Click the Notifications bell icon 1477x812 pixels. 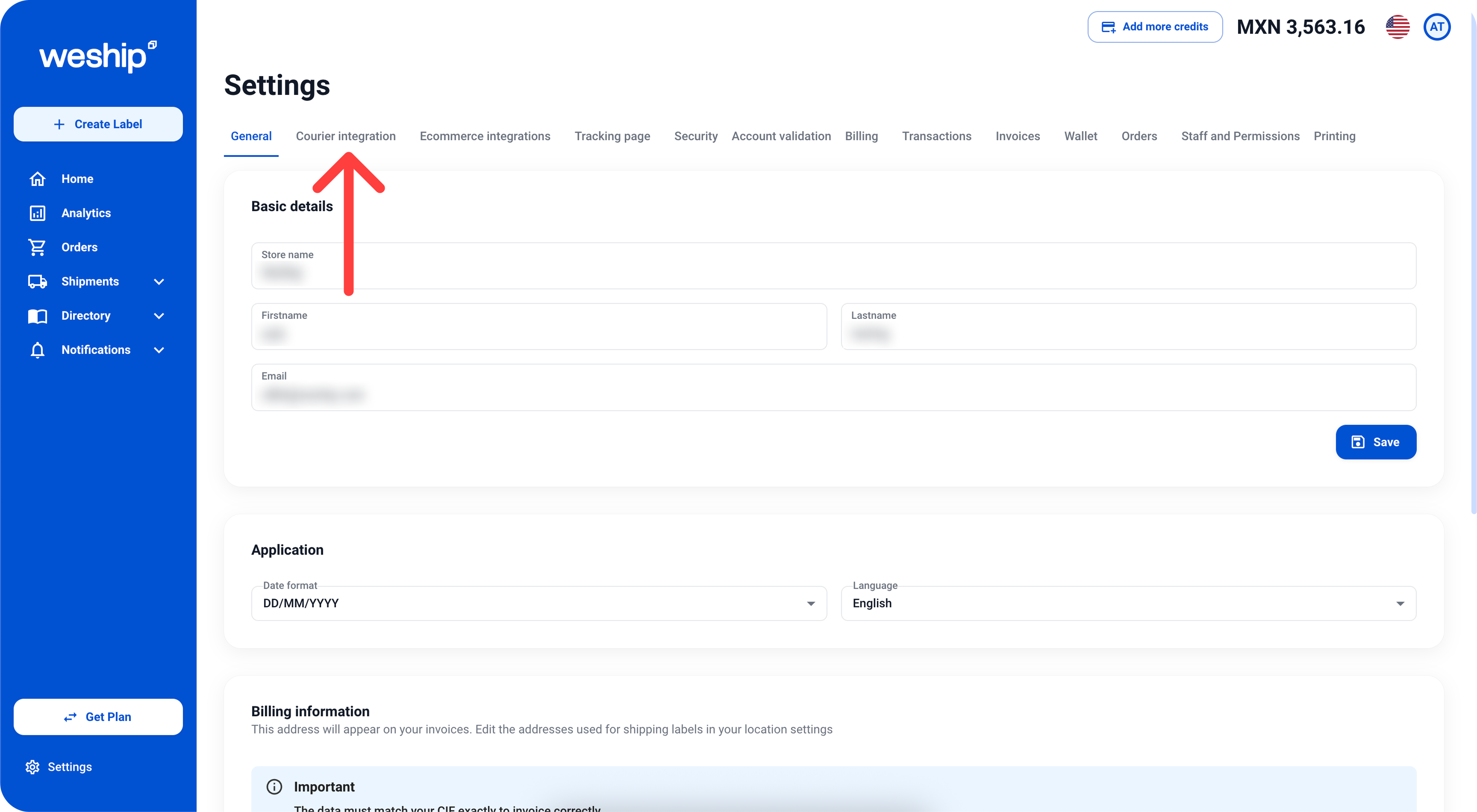[x=37, y=350]
